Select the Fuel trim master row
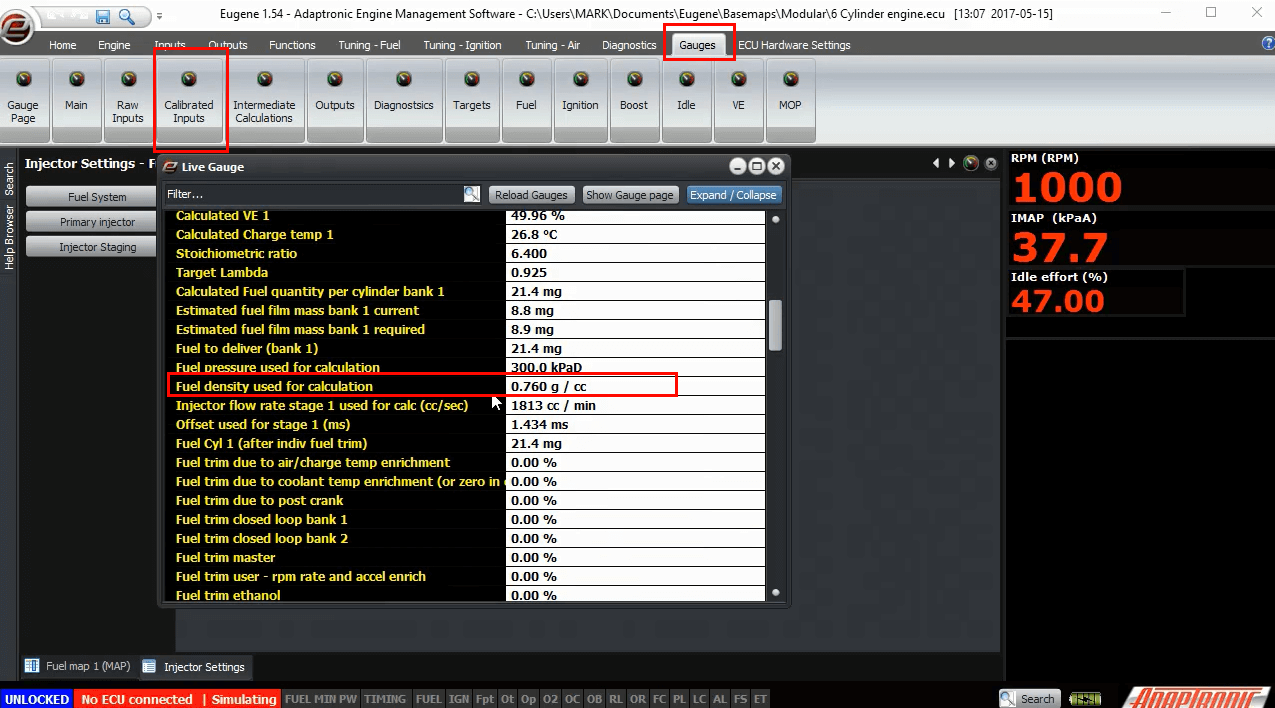The image size is (1275, 708). (468, 557)
